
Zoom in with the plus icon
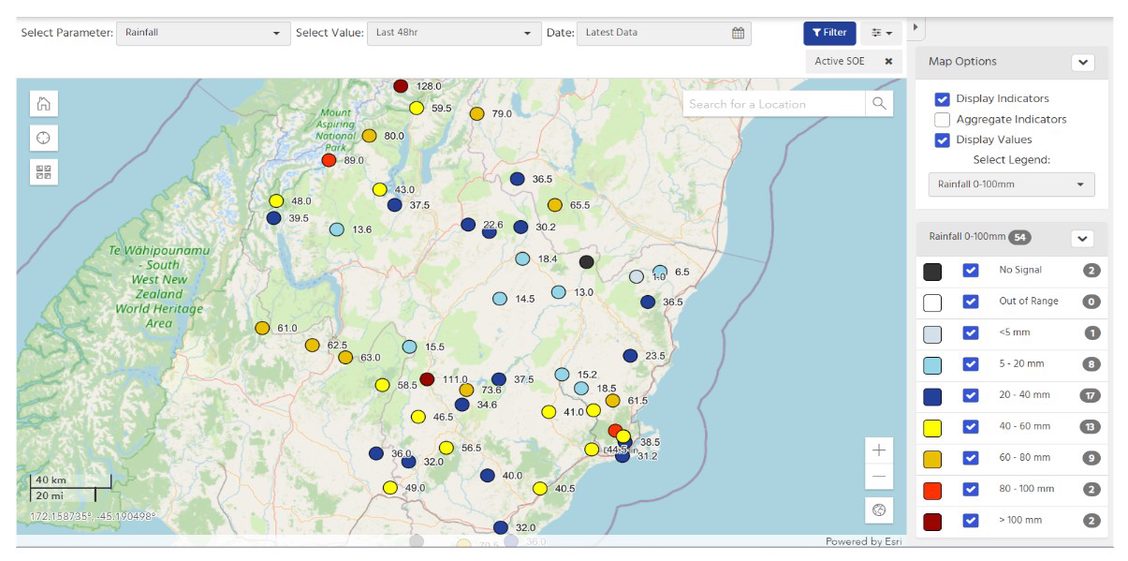(x=878, y=450)
